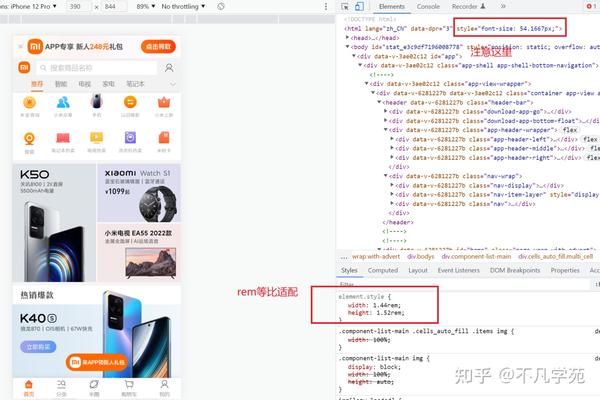Open the 89% zoom dropdown

[x=146, y=7]
